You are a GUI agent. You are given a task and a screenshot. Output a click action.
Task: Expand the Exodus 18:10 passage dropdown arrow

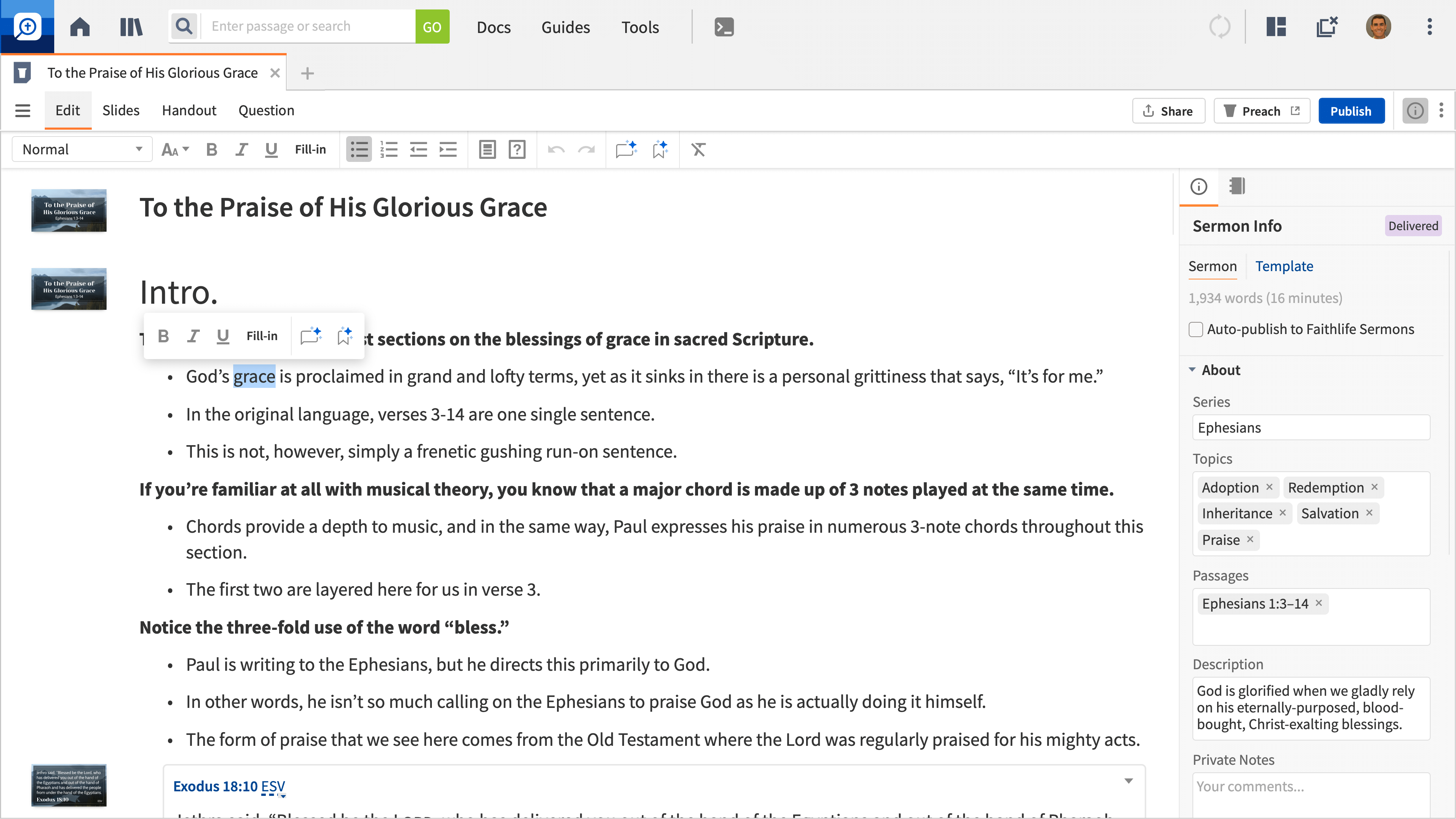pyautogui.click(x=1128, y=781)
